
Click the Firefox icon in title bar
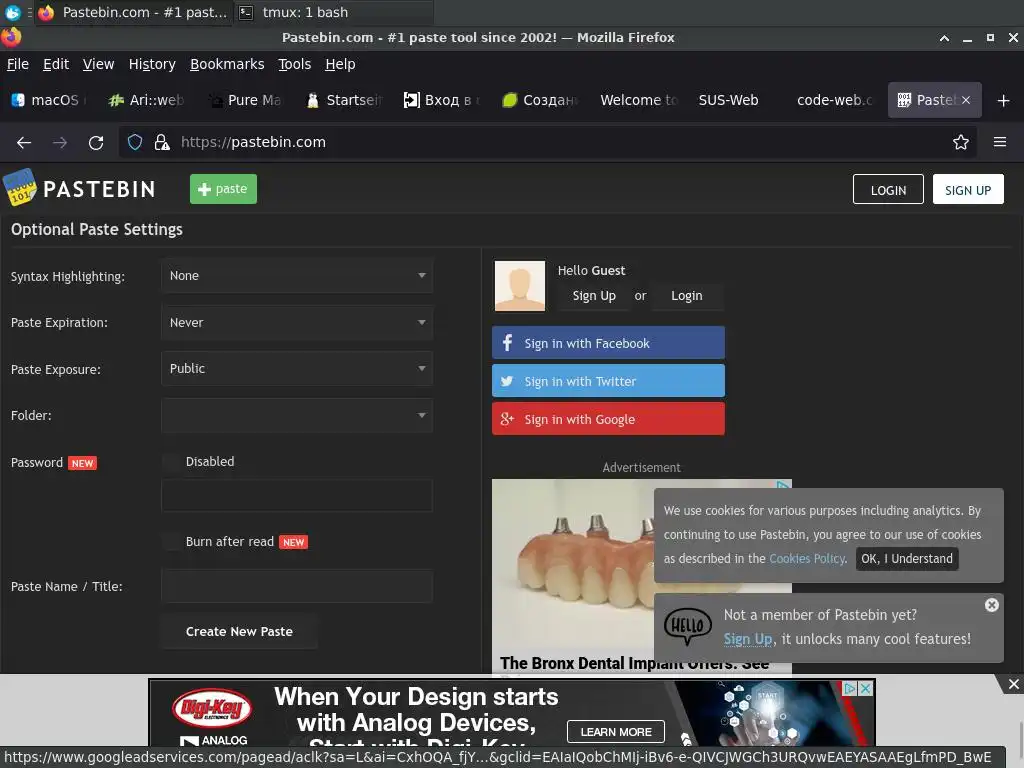pos(11,37)
